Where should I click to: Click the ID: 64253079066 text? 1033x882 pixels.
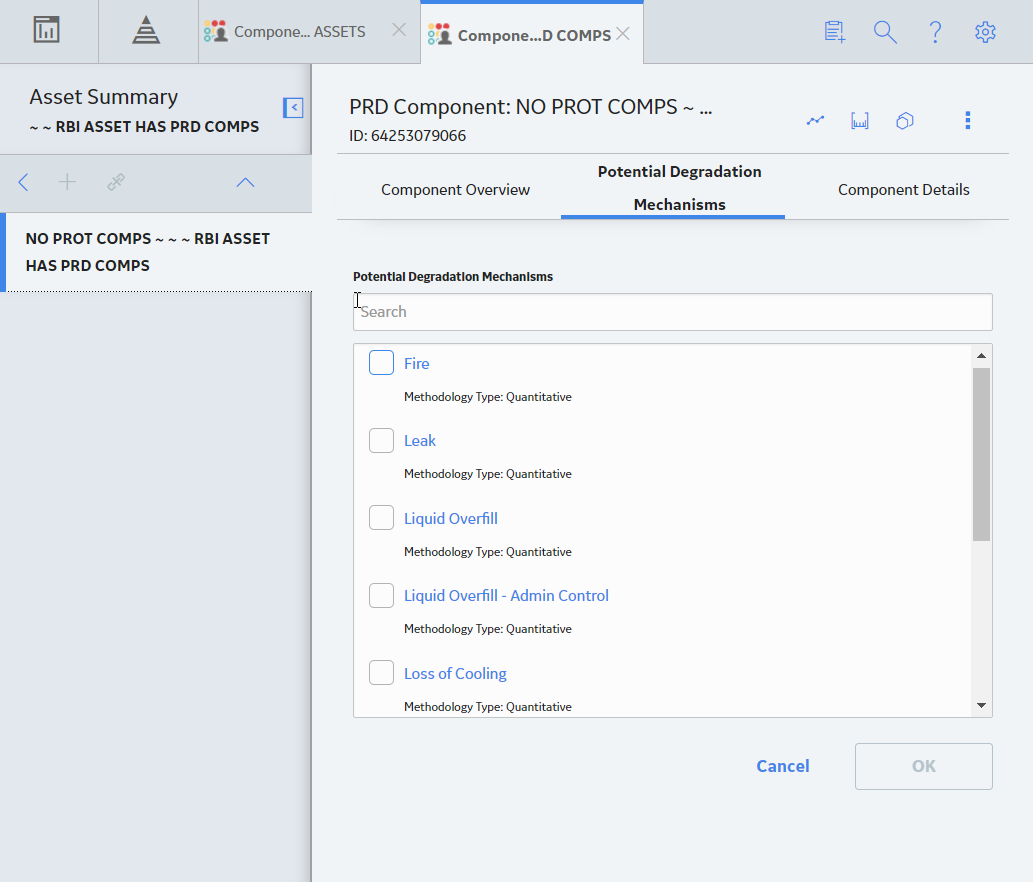pyautogui.click(x=407, y=136)
